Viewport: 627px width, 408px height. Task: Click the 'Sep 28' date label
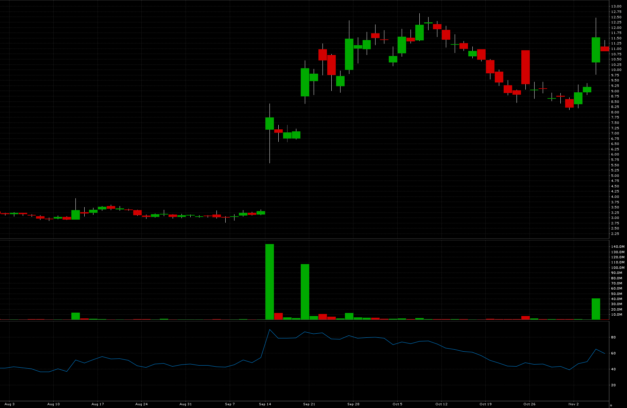(x=353, y=403)
